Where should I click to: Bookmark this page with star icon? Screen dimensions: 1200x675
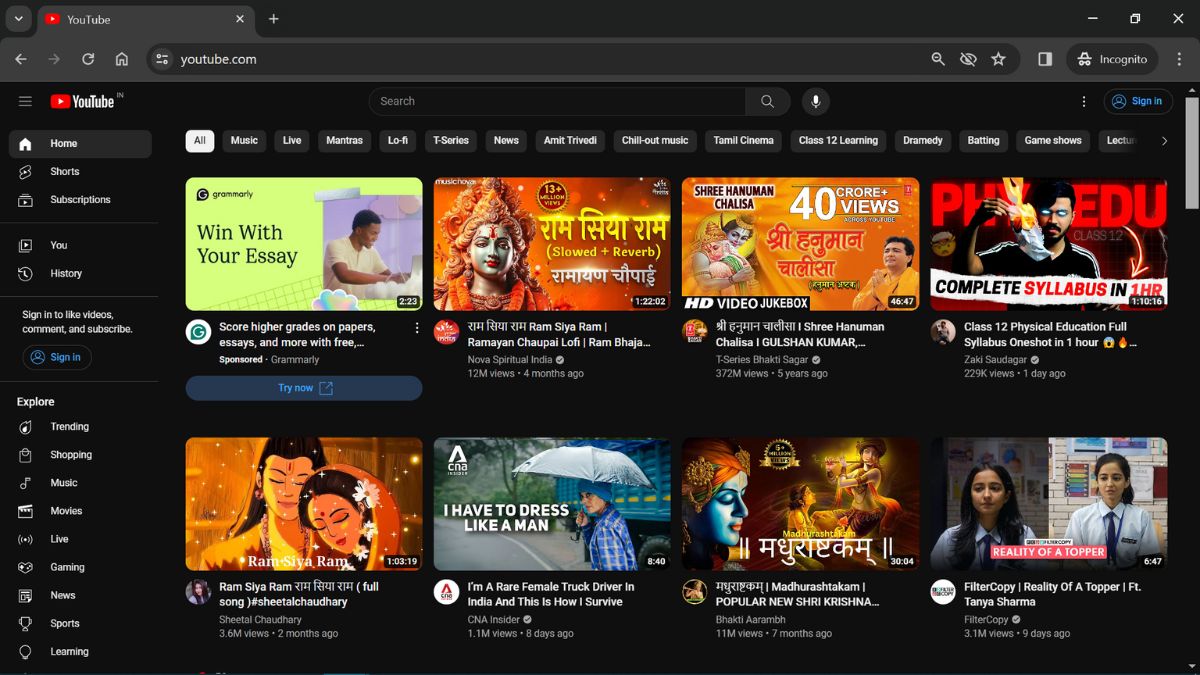998,59
